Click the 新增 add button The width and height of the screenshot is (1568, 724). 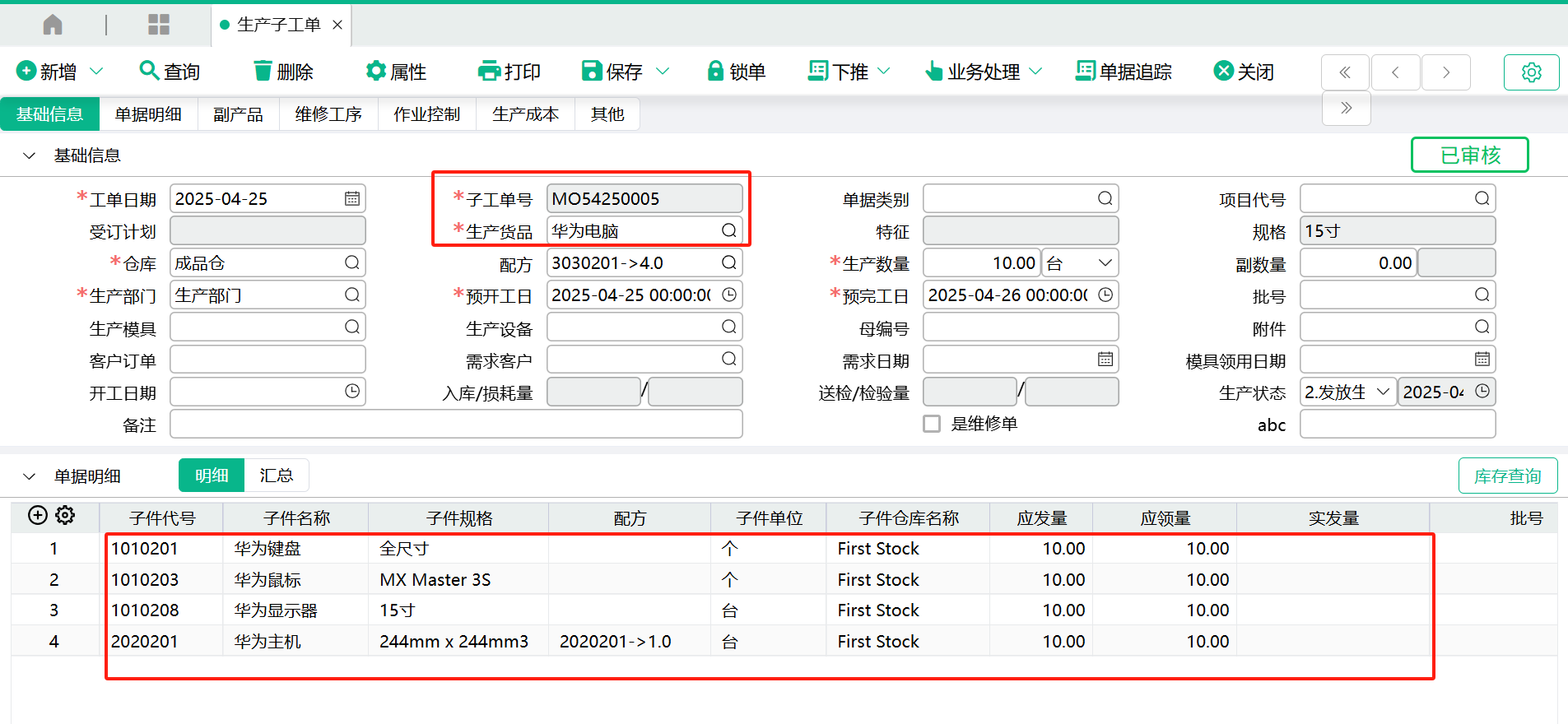click(x=47, y=72)
